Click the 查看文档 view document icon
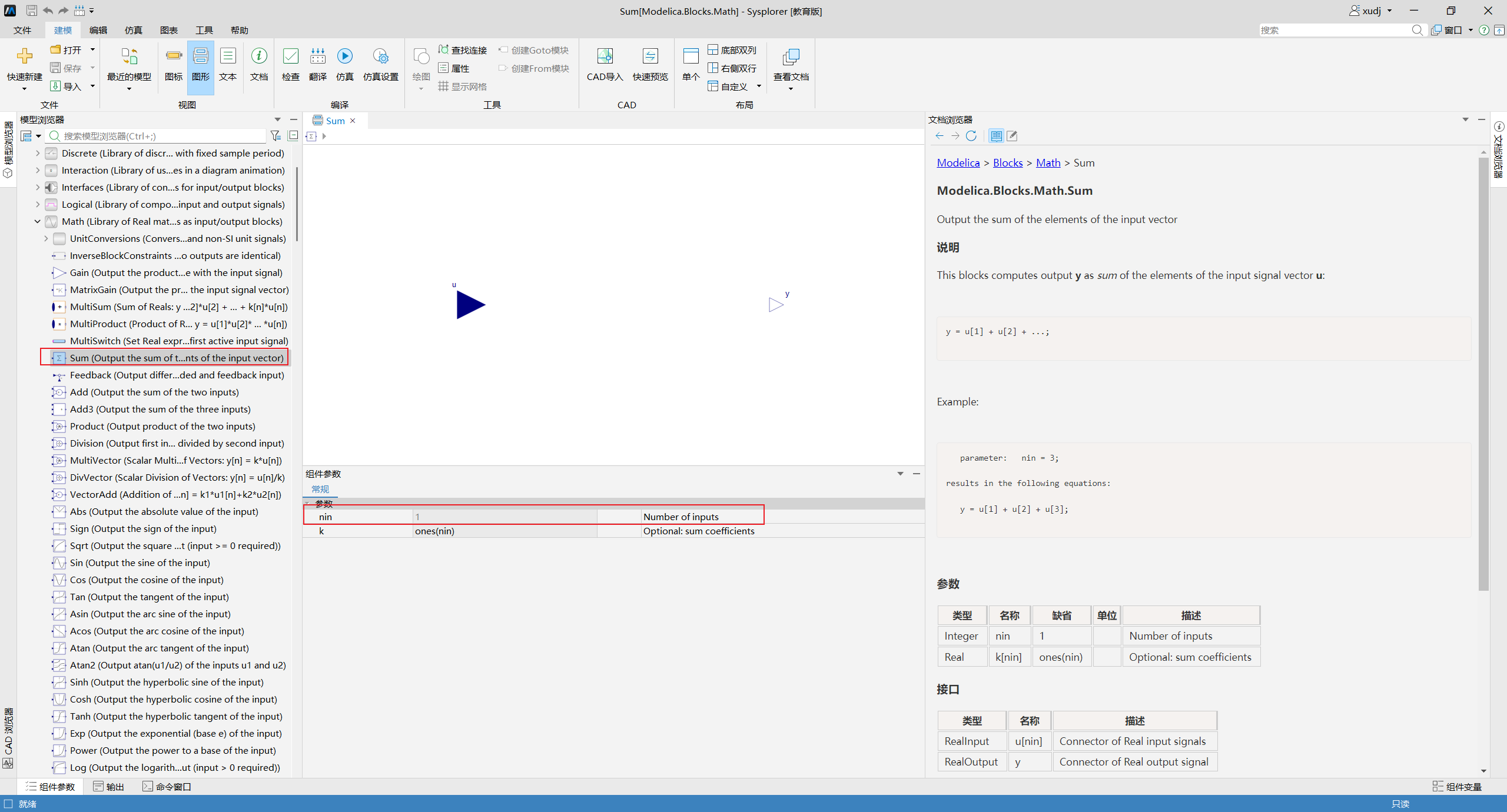 point(791,56)
